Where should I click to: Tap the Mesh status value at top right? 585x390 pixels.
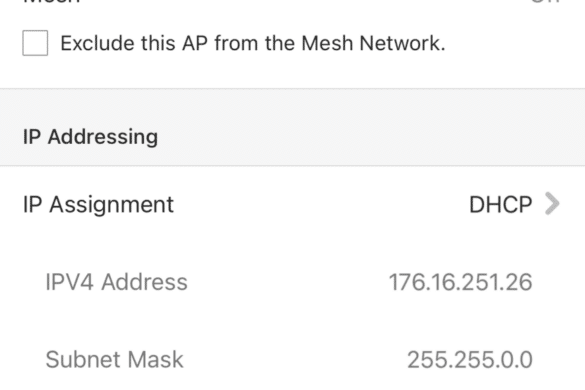point(545,1)
